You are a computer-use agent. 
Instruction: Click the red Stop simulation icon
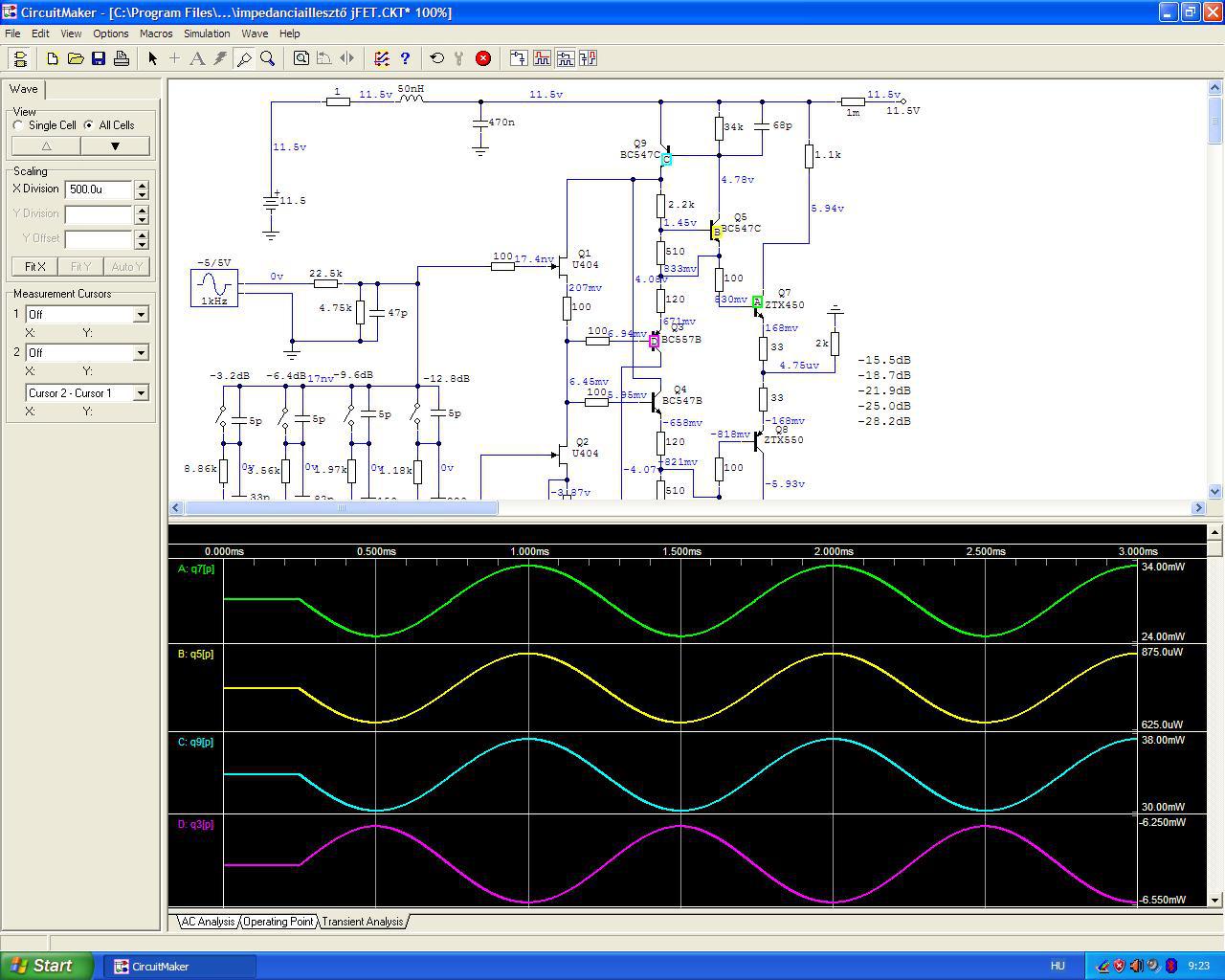point(483,58)
